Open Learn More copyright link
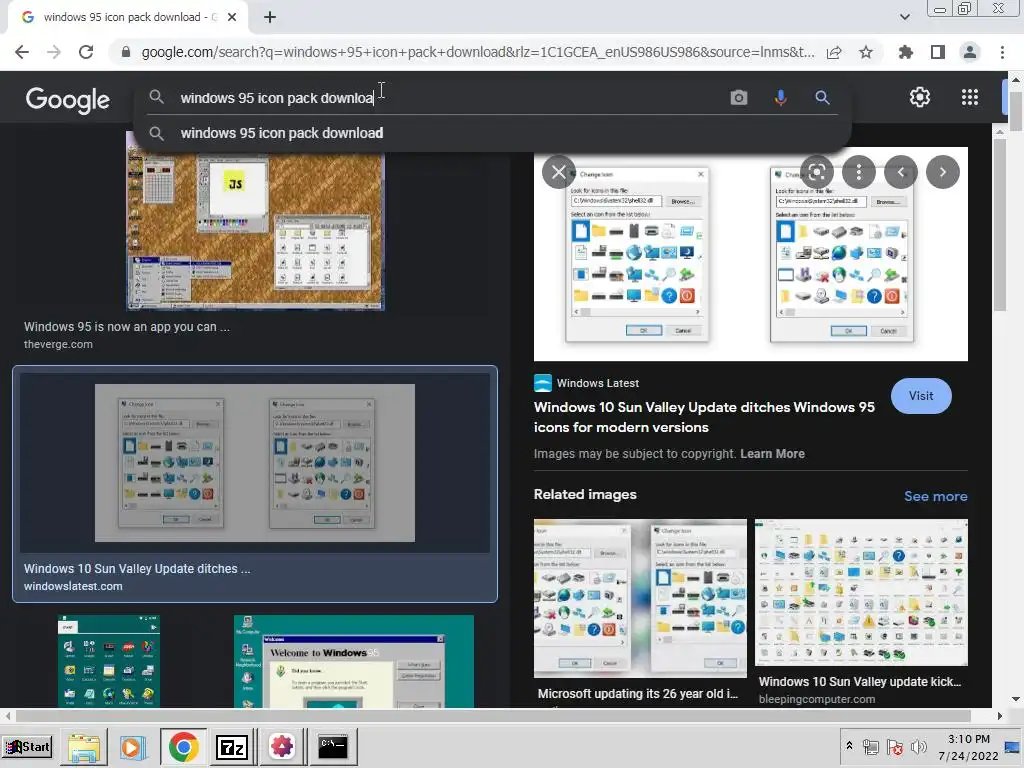 pos(772,454)
